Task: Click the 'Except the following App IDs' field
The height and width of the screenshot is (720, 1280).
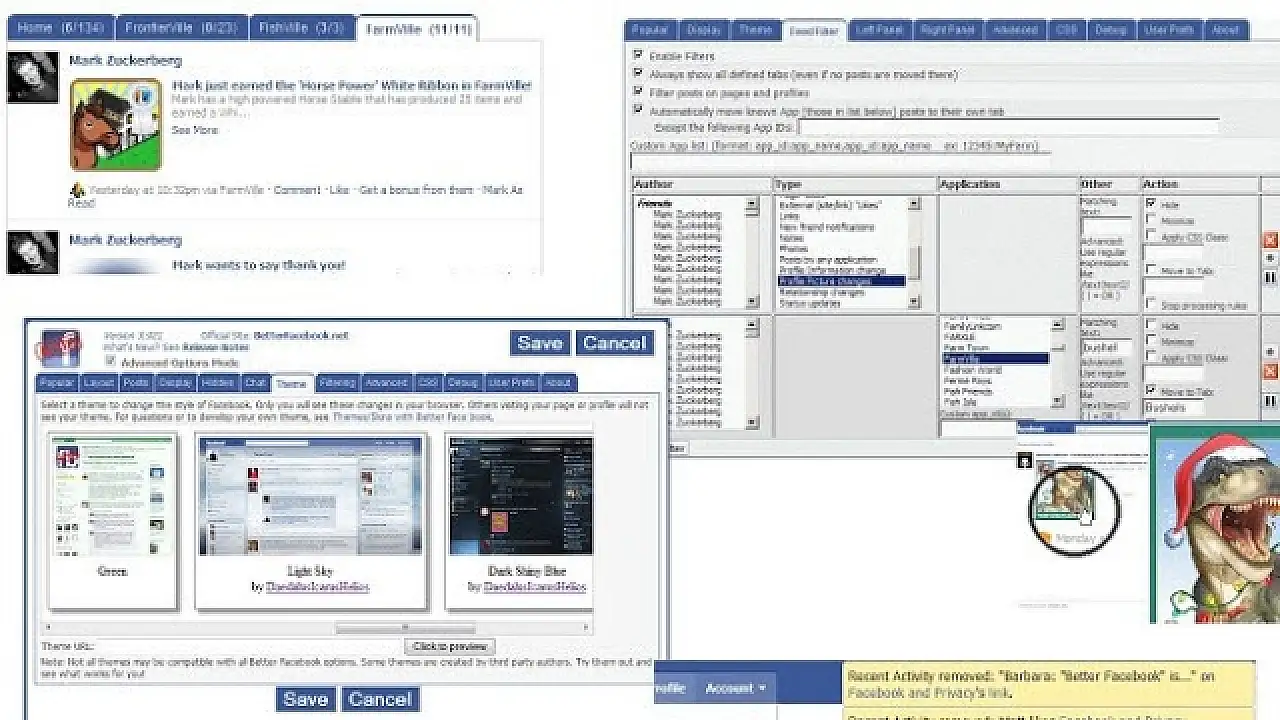Action: click(x=1008, y=128)
